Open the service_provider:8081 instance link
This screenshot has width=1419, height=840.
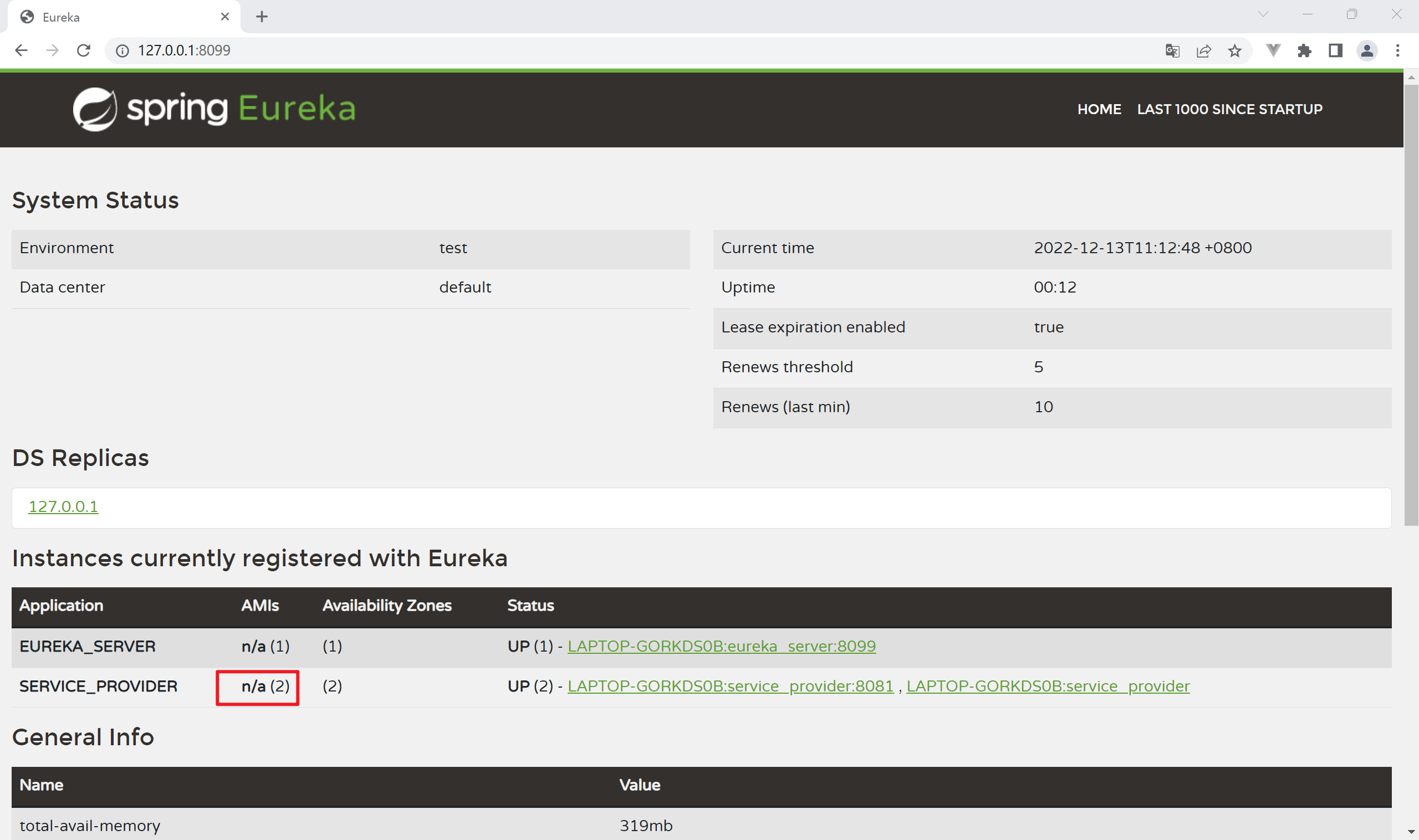731,686
